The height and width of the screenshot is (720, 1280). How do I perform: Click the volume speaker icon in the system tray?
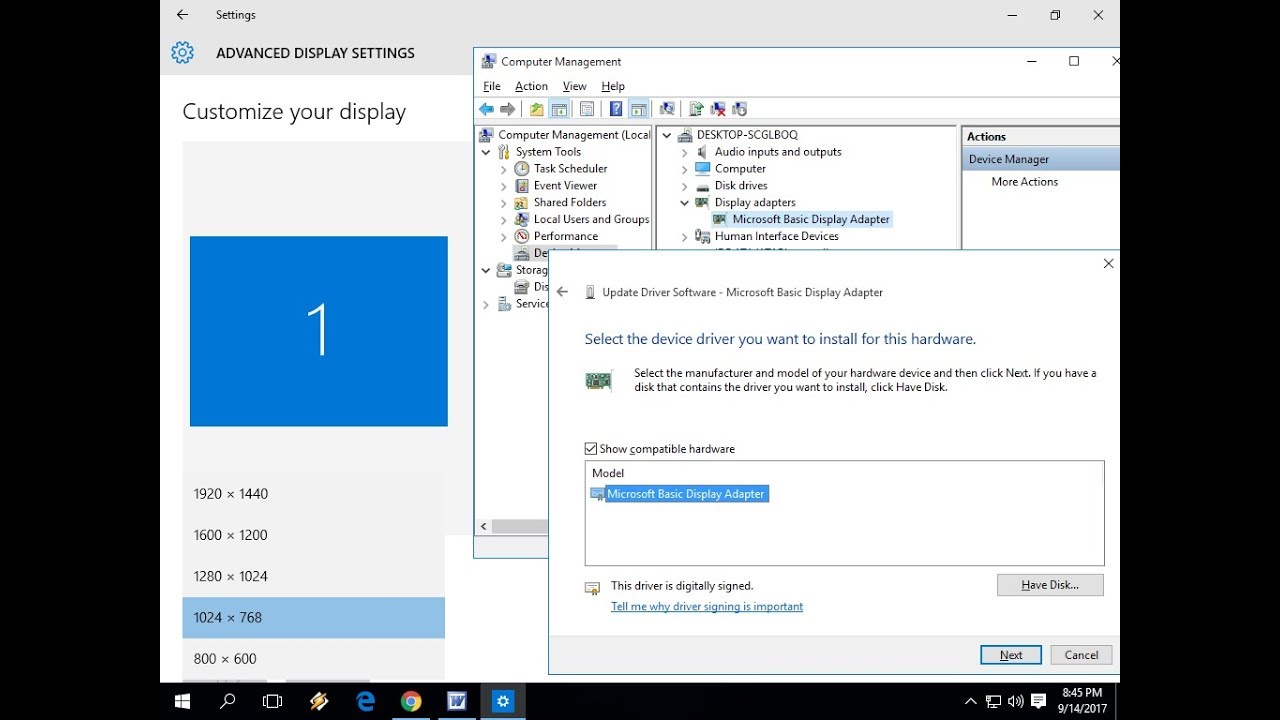(1015, 702)
